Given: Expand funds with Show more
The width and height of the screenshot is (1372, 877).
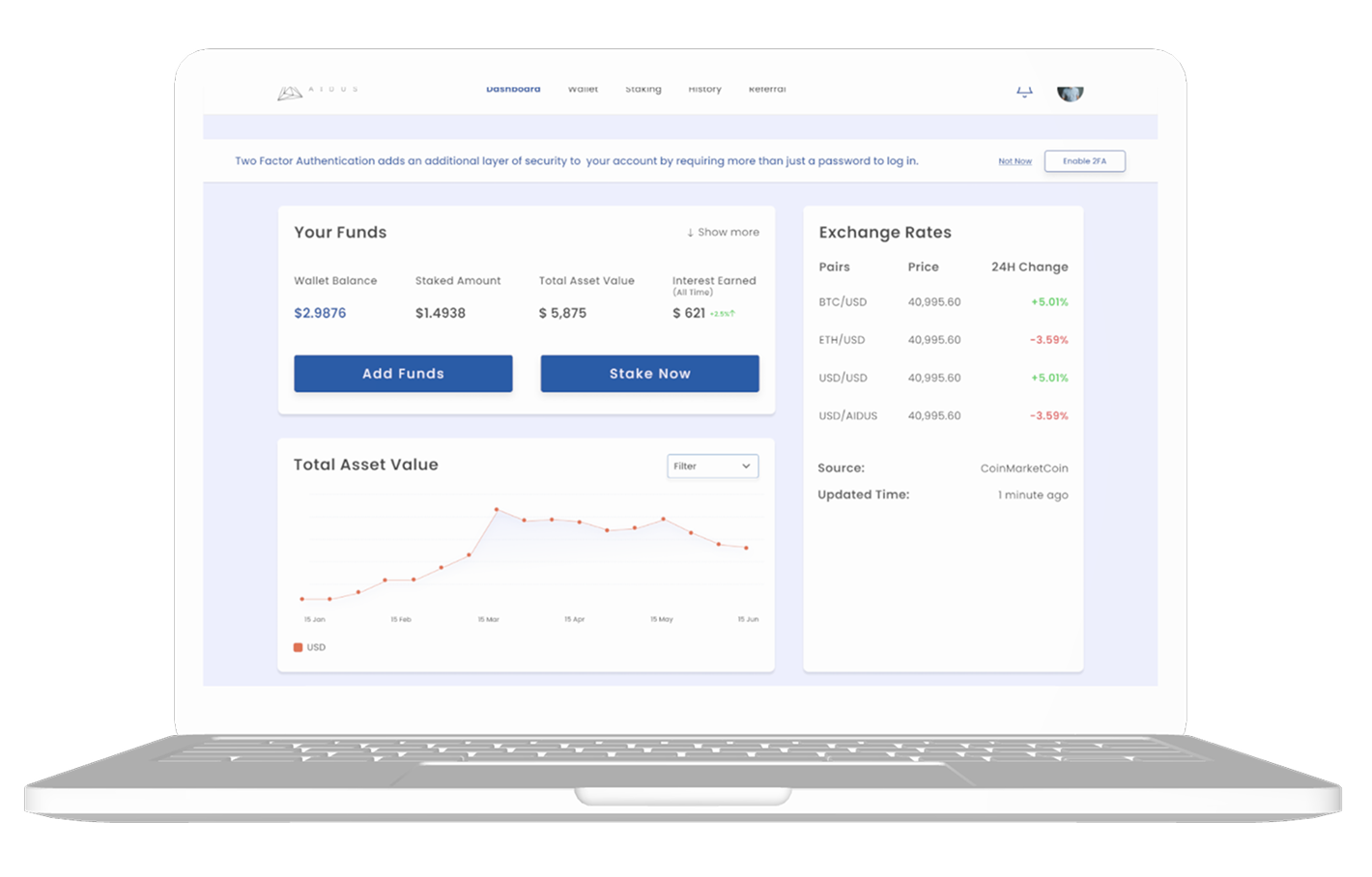Looking at the screenshot, I should click(x=723, y=233).
